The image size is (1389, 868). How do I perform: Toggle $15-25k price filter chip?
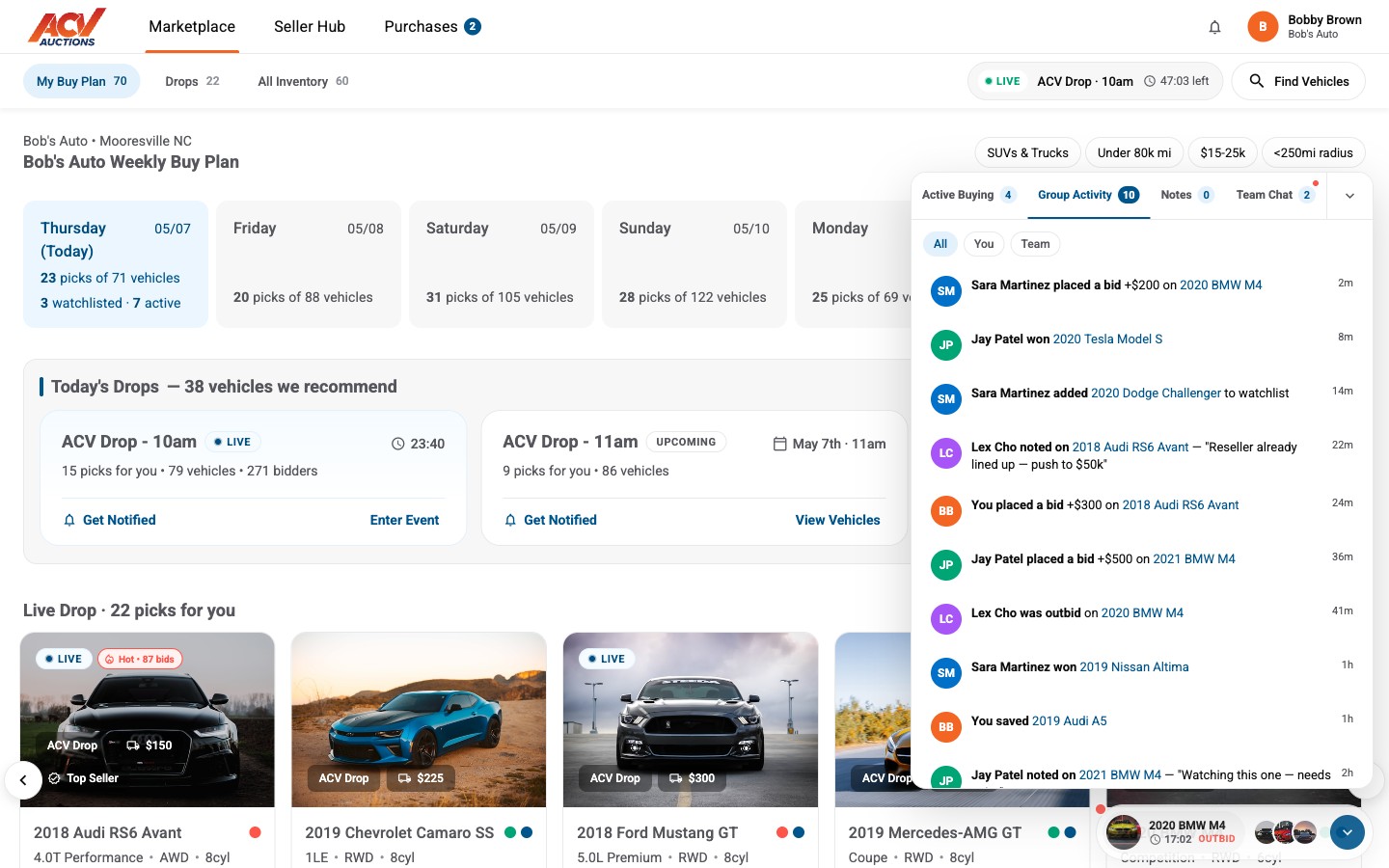click(x=1222, y=152)
